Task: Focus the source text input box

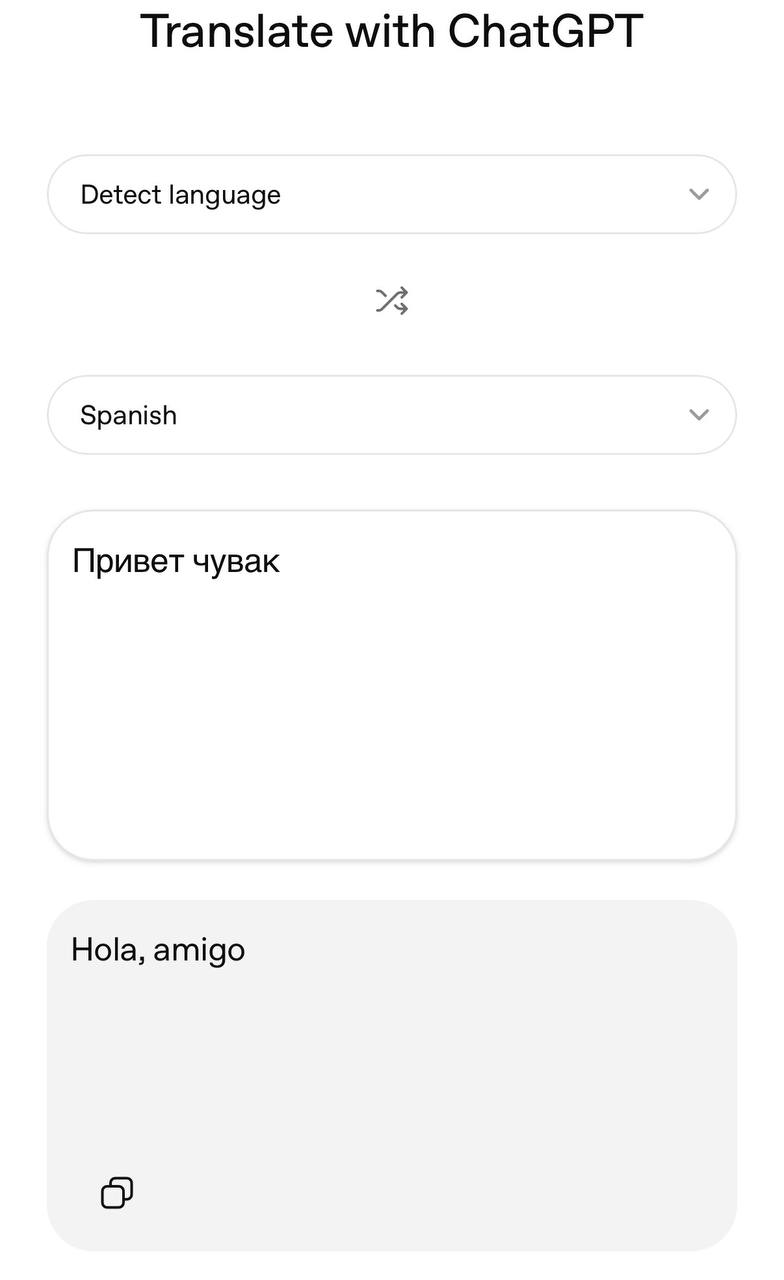Action: (392, 685)
